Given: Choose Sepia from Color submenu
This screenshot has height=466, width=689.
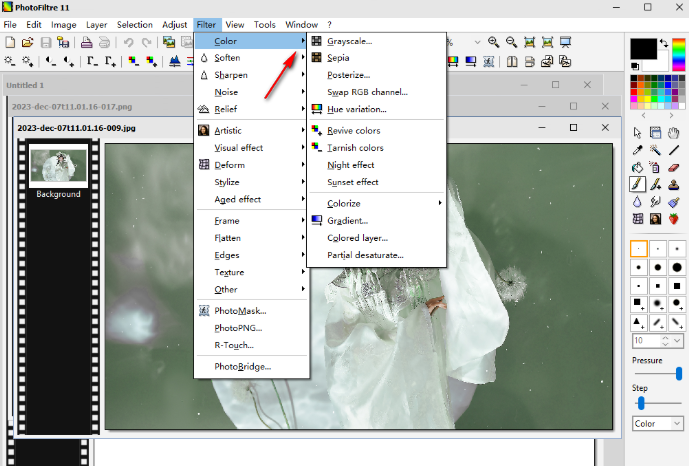Looking at the screenshot, I should (377, 58).
